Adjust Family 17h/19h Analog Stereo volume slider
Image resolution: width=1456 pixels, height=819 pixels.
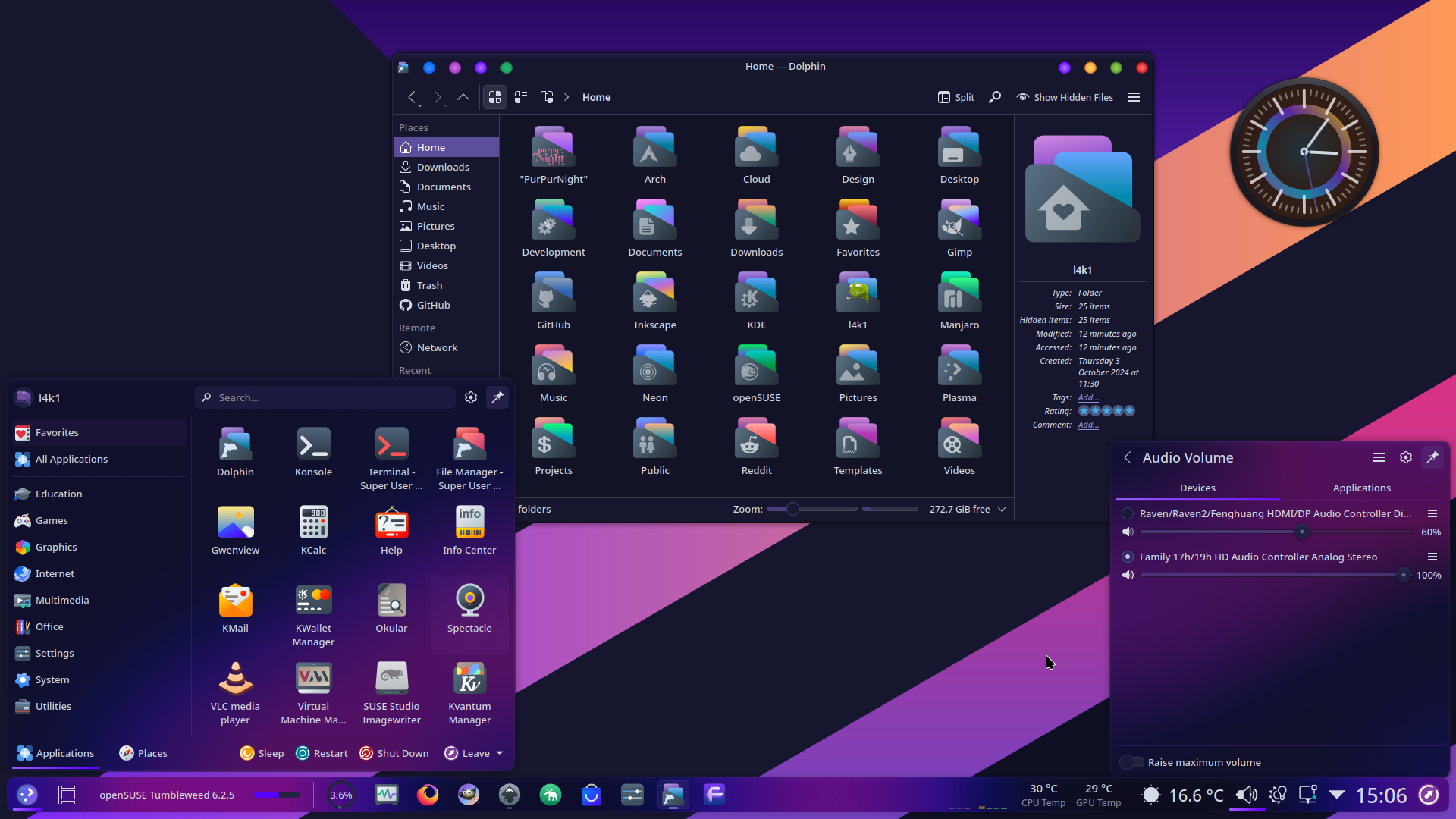[1276, 575]
